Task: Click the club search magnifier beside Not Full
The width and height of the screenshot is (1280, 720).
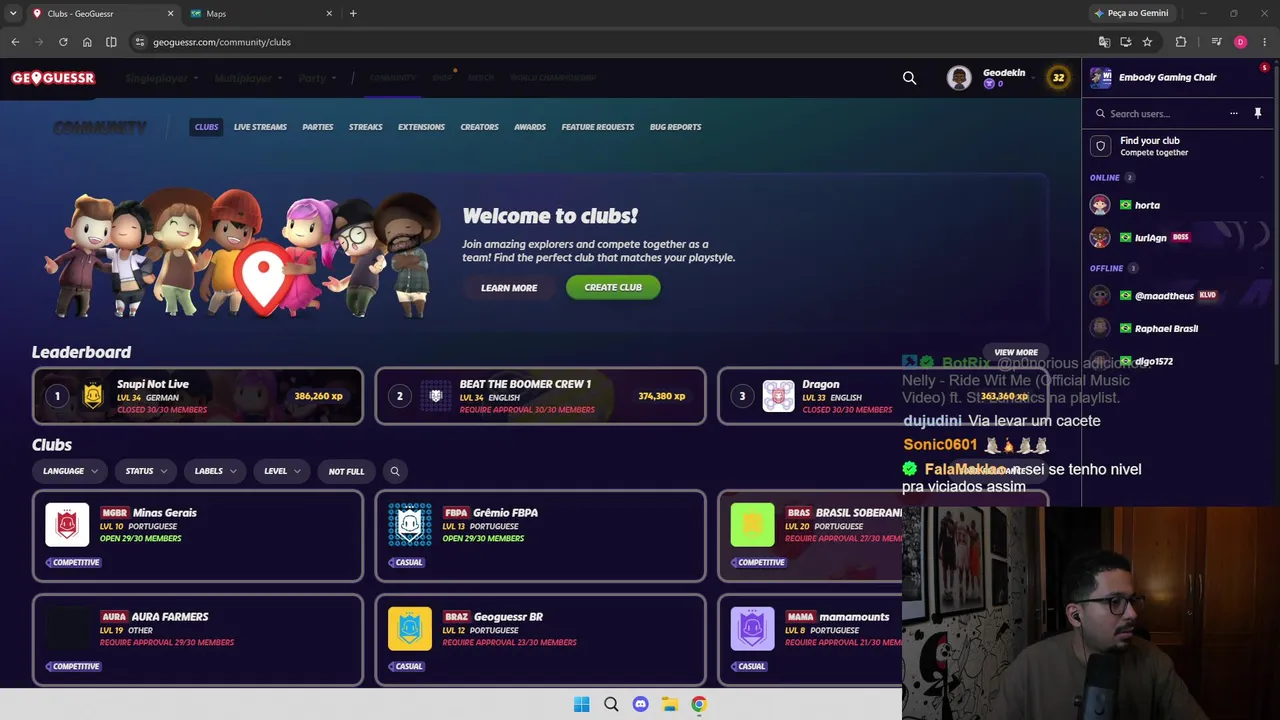Action: tap(395, 471)
